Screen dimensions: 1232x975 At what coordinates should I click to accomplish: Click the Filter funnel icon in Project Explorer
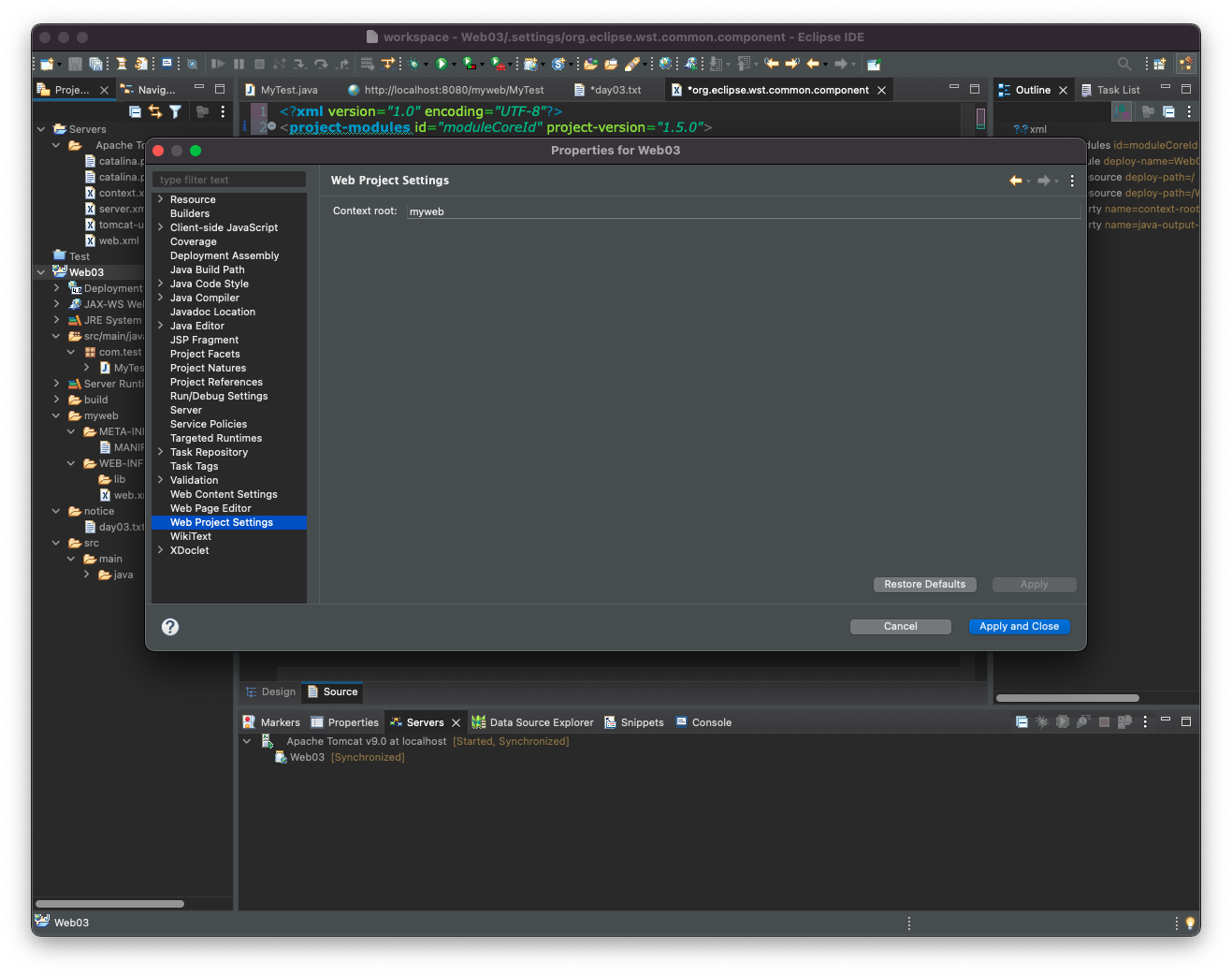[x=175, y=111]
